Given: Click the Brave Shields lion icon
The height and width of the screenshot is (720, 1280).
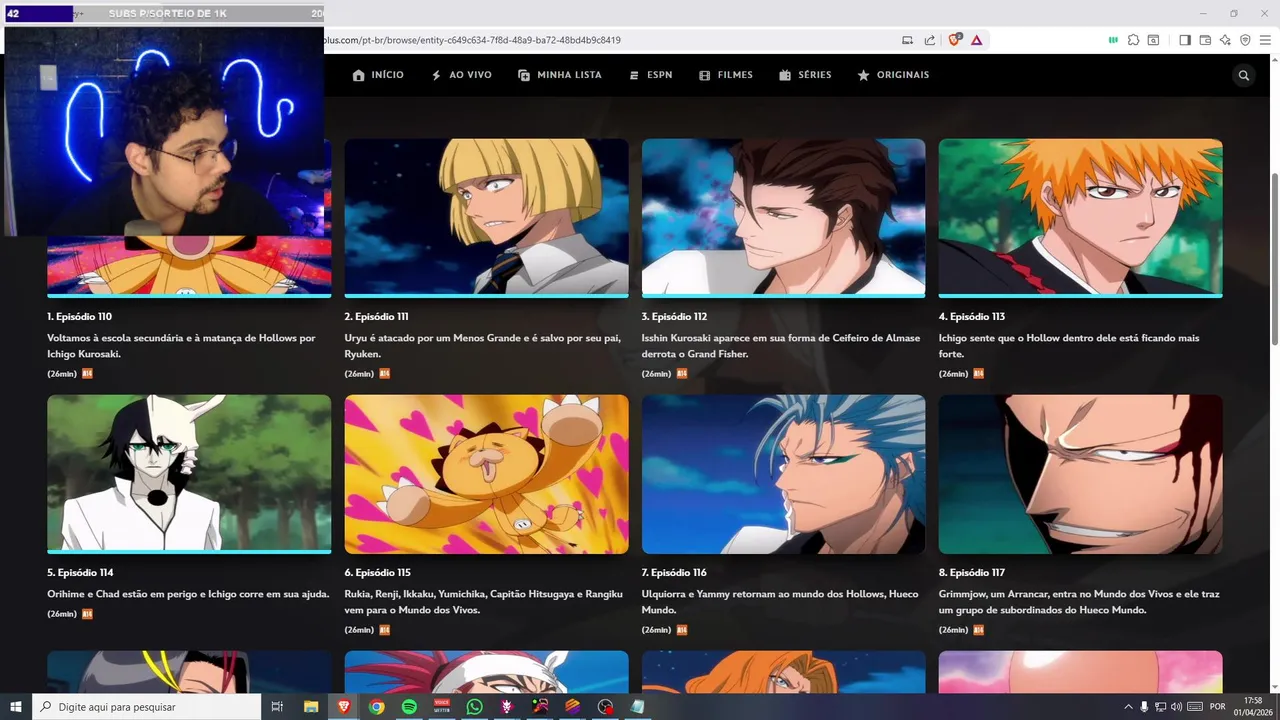Looking at the screenshot, I should point(954,40).
